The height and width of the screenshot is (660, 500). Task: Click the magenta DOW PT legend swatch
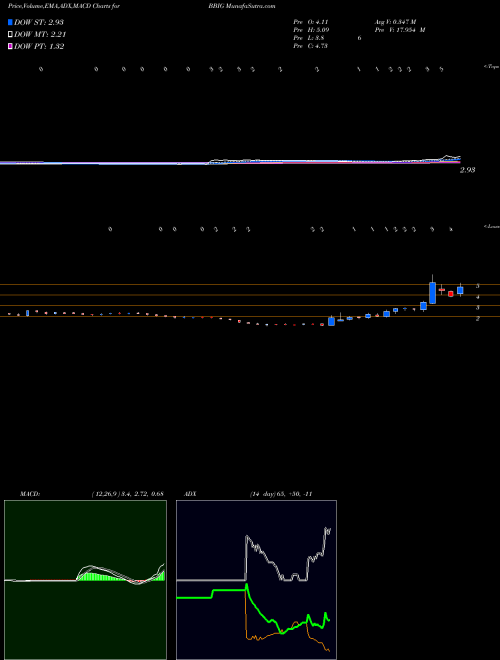click(x=10, y=46)
